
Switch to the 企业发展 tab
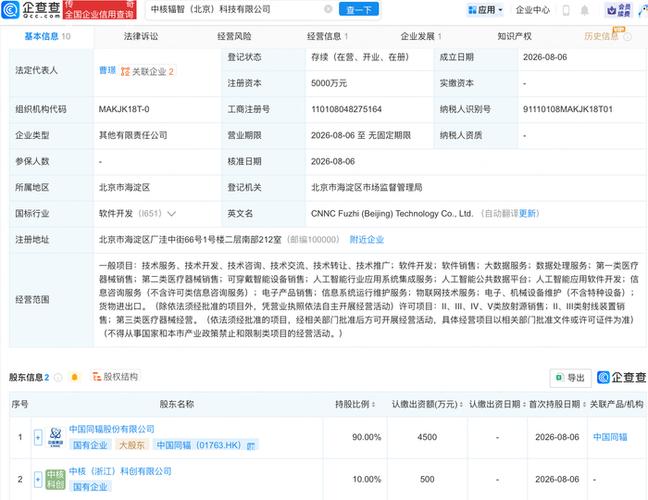click(421, 36)
